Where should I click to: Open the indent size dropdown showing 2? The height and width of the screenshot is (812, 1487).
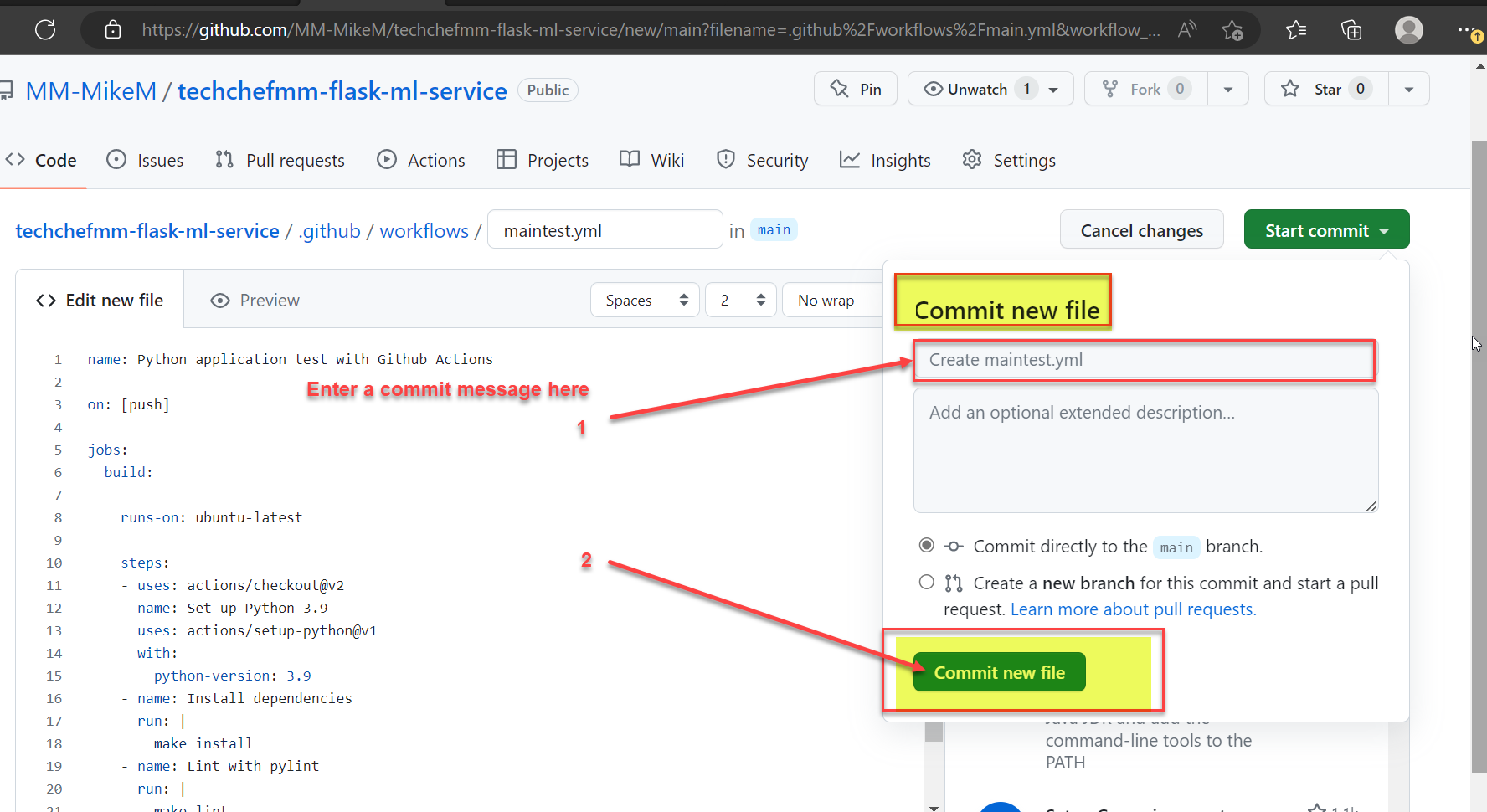[740, 299]
